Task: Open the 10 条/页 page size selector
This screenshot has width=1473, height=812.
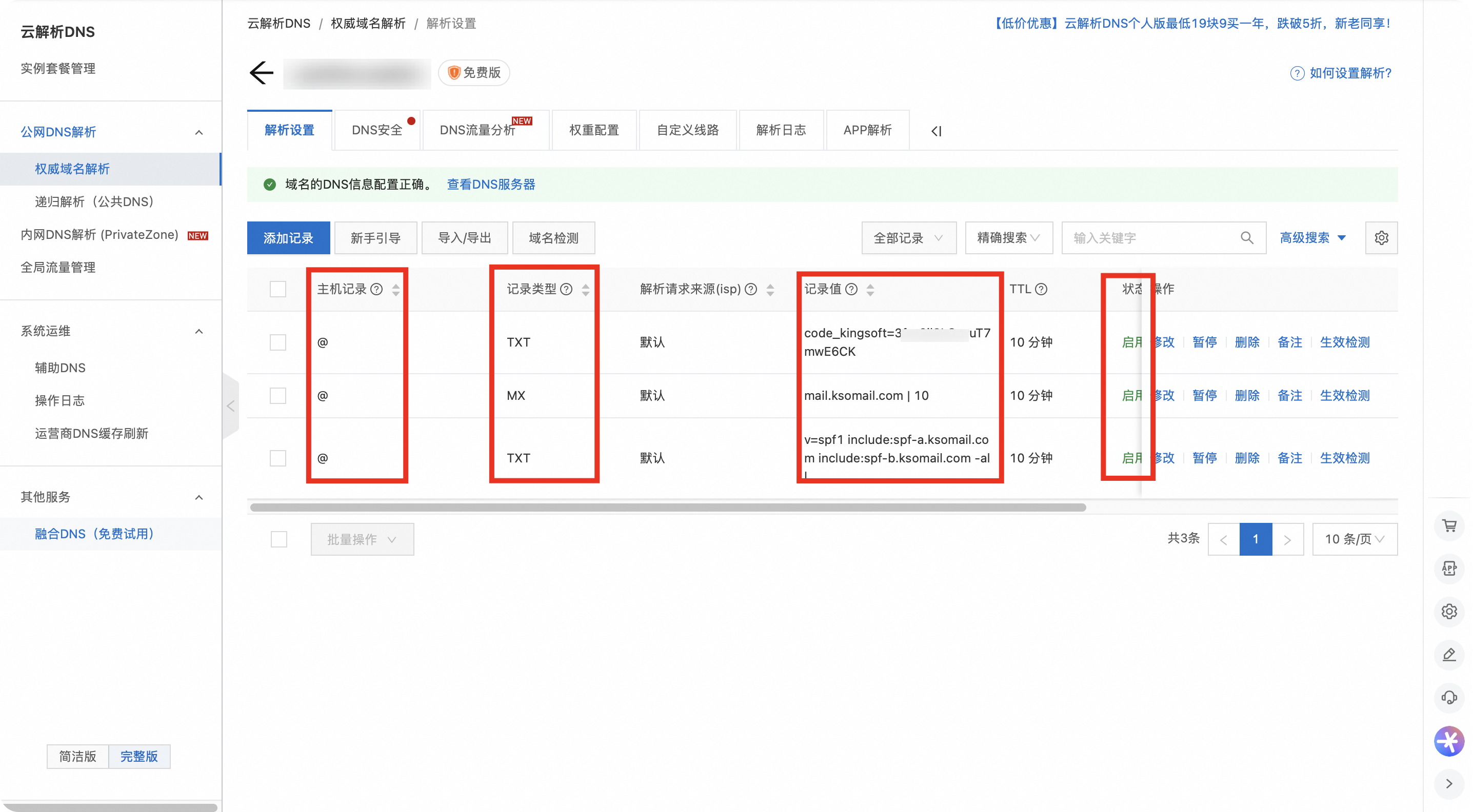Action: pyautogui.click(x=1354, y=539)
